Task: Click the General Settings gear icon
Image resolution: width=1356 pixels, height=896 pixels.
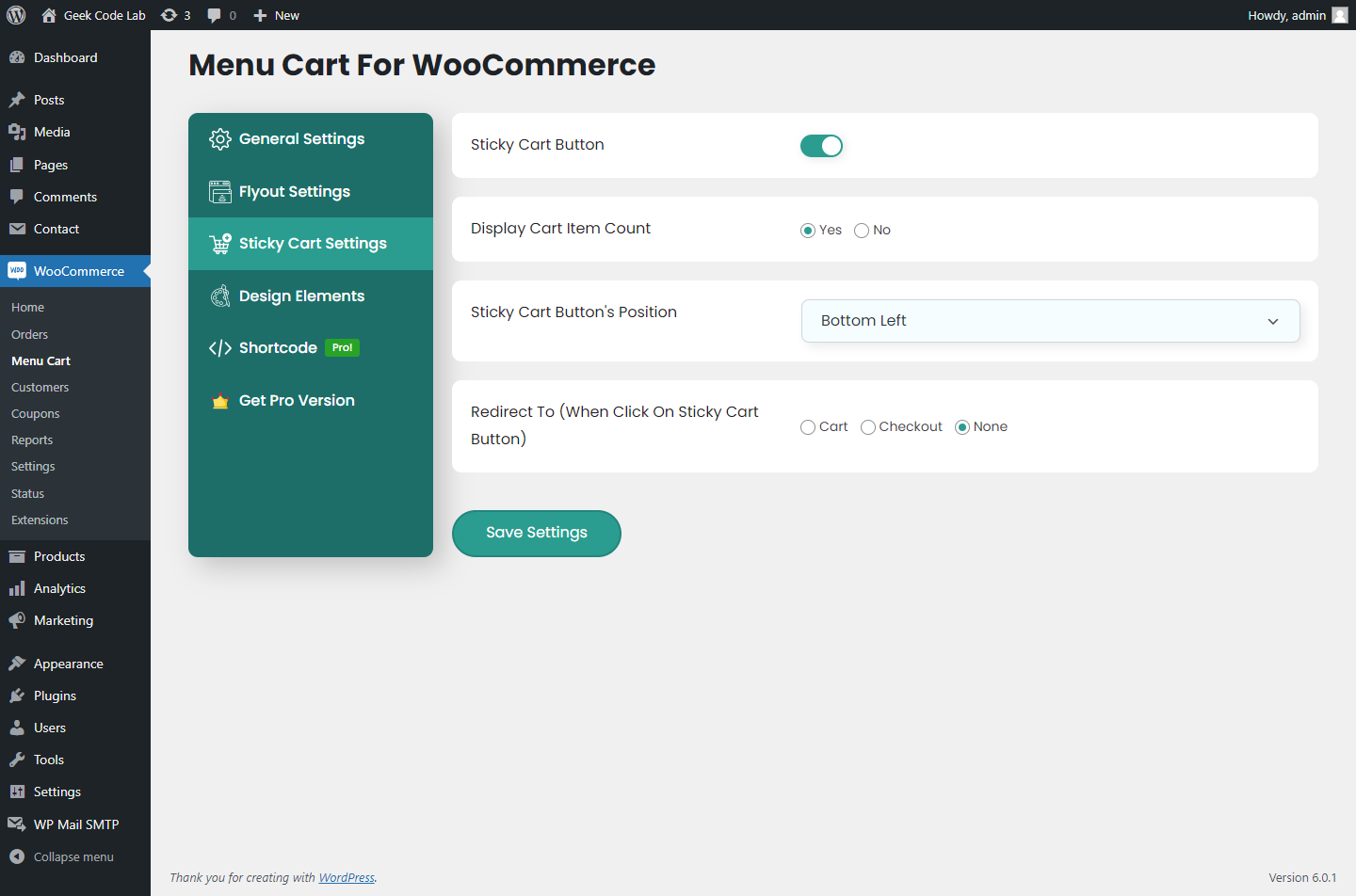Action: 220,139
